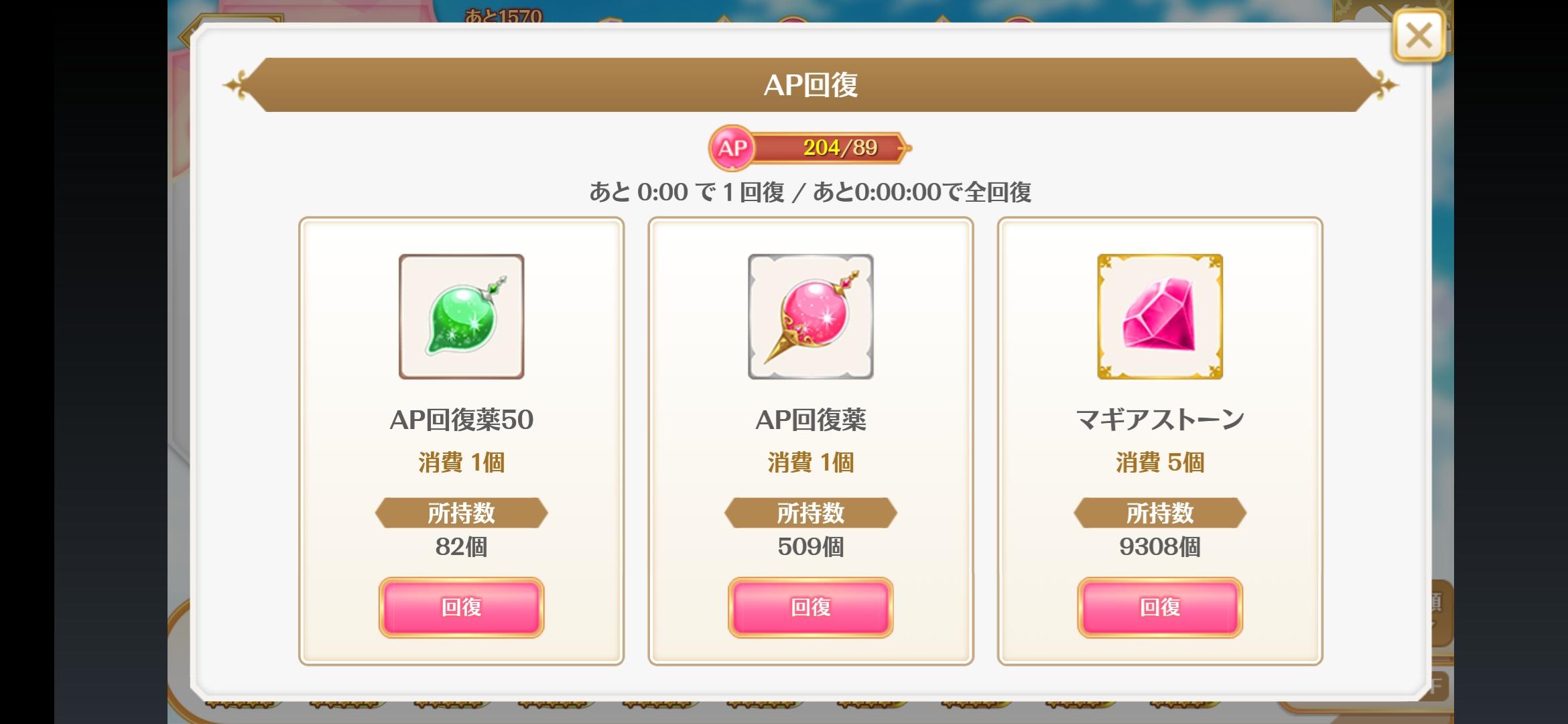Image resolution: width=1568 pixels, height=724 pixels.
Task: Tap the マギアストーン pink gem icon
Action: click(1160, 316)
